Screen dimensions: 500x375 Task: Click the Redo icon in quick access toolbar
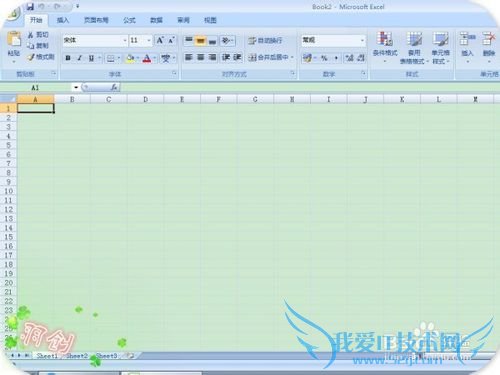(58, 6)
